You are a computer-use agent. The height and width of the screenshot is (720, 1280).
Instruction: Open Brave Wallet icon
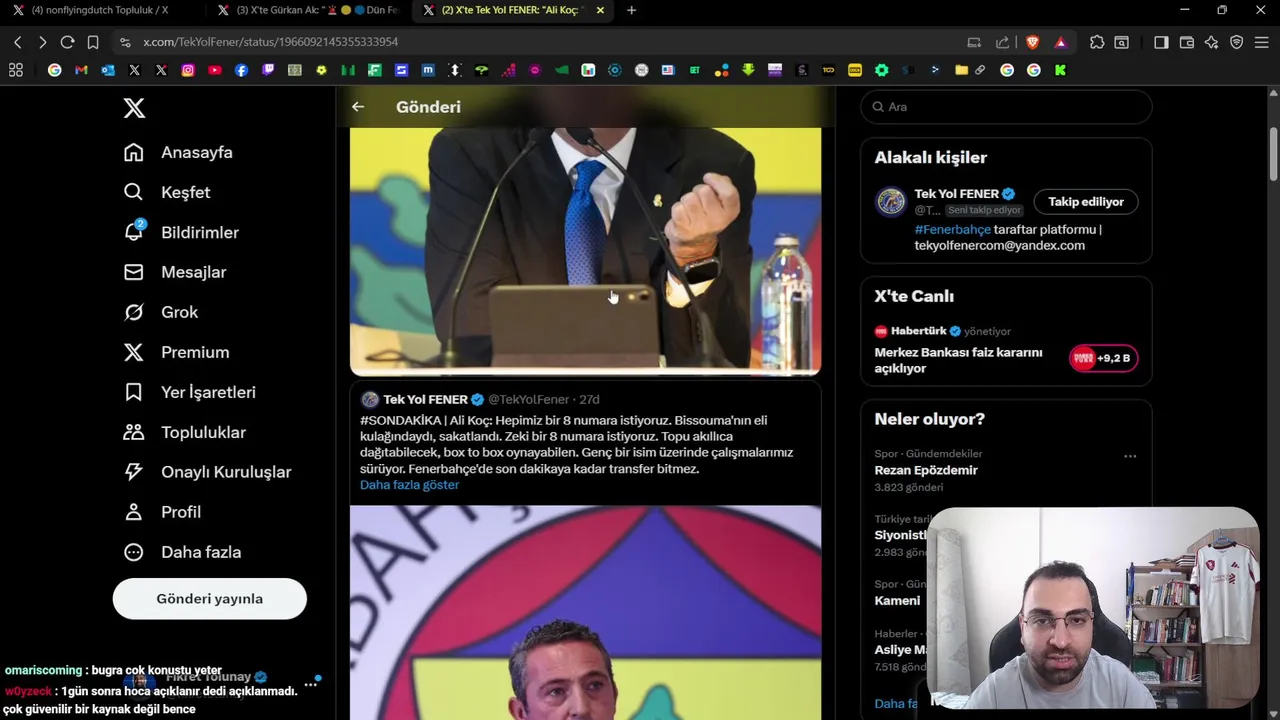coord(1187,42)
